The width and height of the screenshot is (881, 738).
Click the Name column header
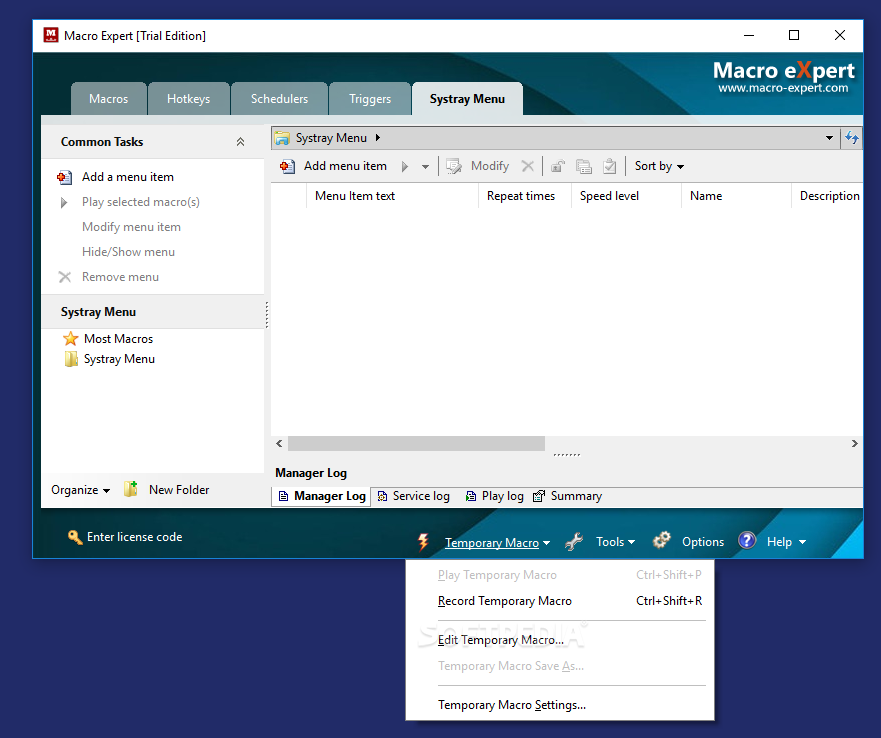click(736, 196)
